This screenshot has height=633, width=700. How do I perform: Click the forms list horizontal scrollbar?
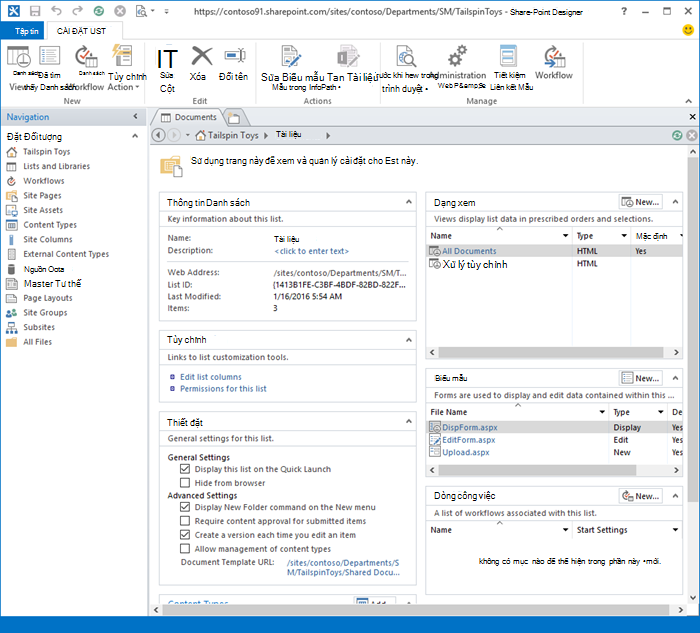click(x=537, y=470)
